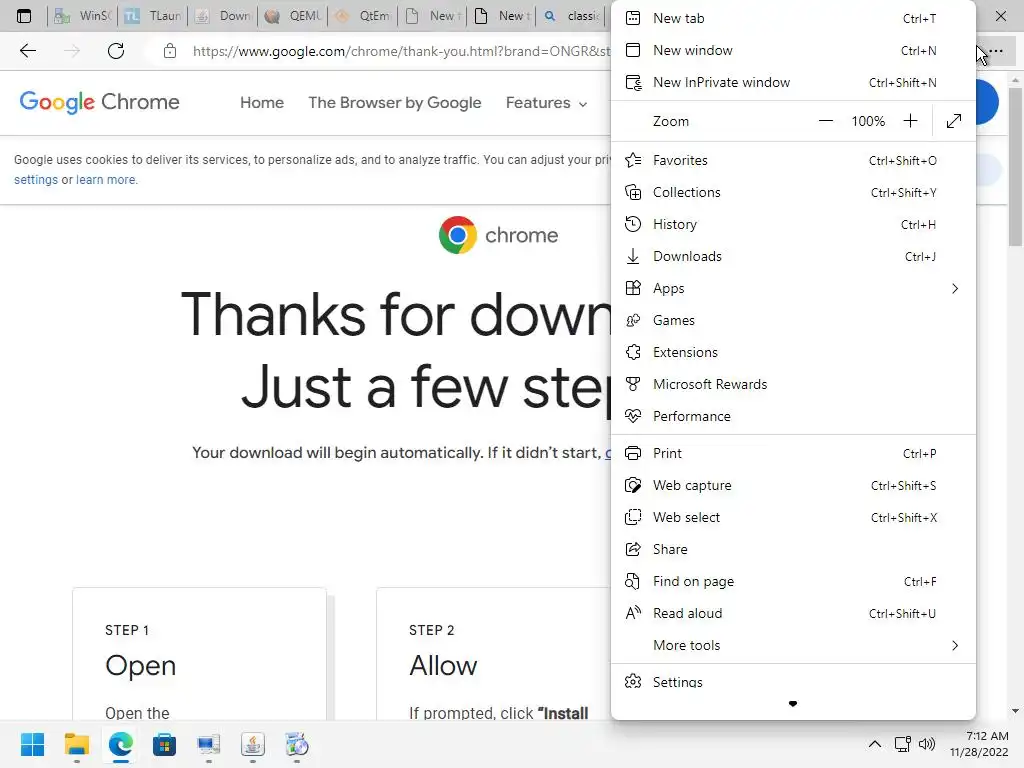Switch to the QtEm browser tab
This screenshot has width=1024, height=768.
coord(363,16)
